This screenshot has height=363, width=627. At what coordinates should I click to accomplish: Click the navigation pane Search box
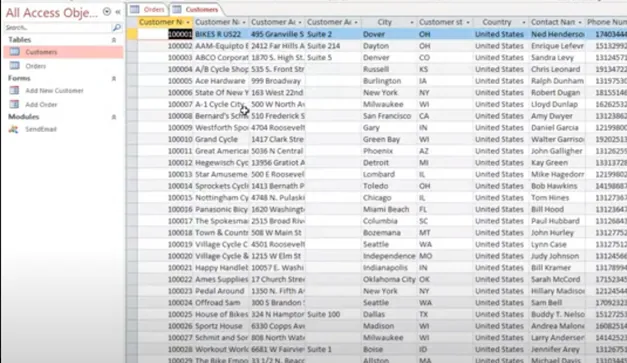[58, 27]
